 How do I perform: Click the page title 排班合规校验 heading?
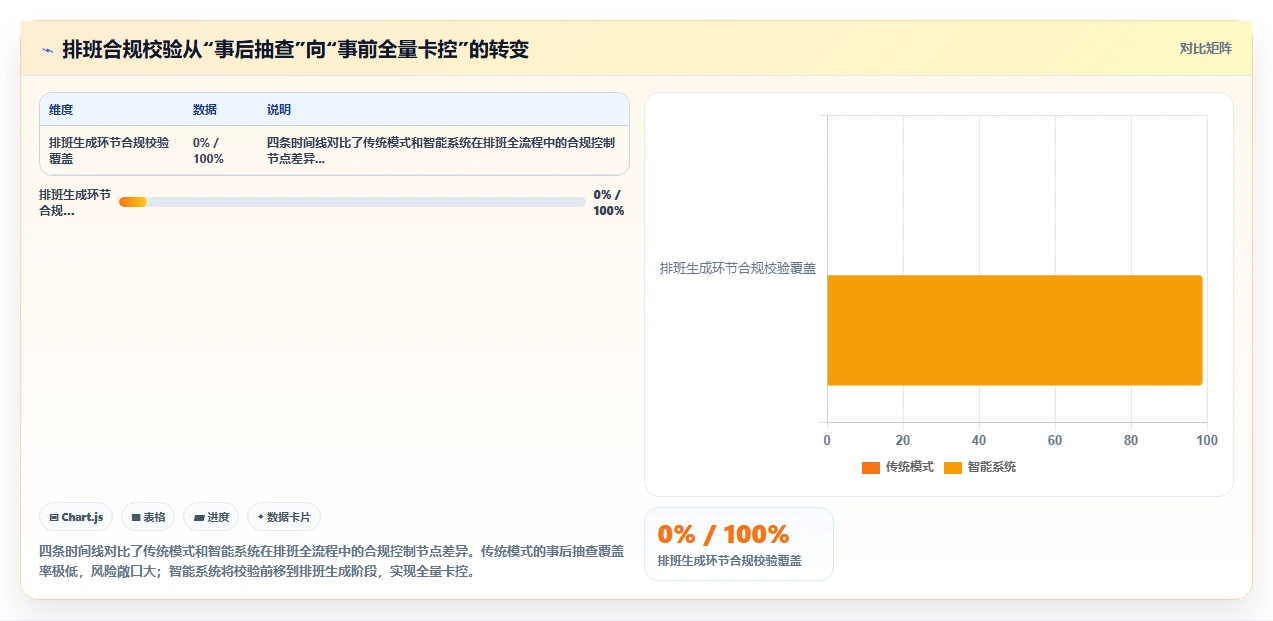click(295, 49)
